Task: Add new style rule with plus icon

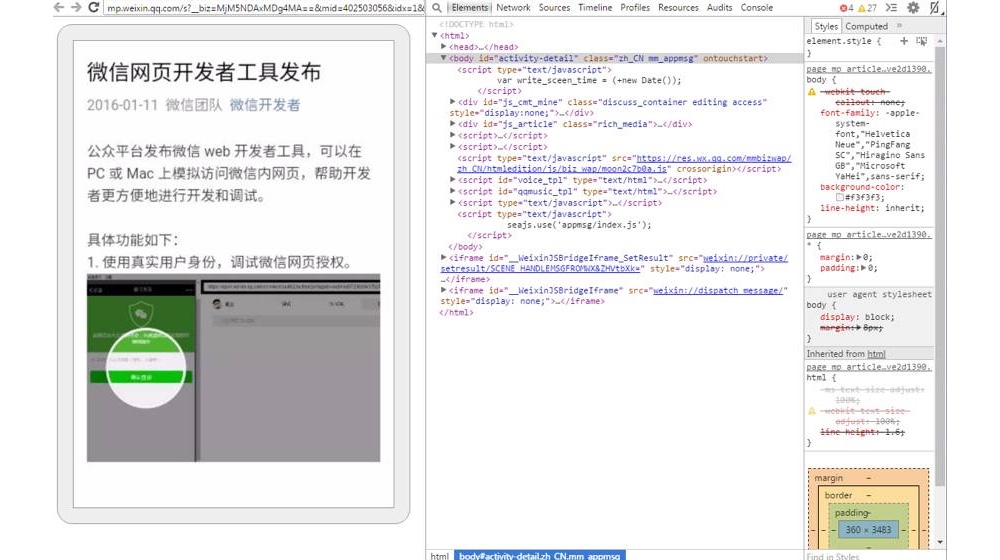Action: [x=904, y=41]
